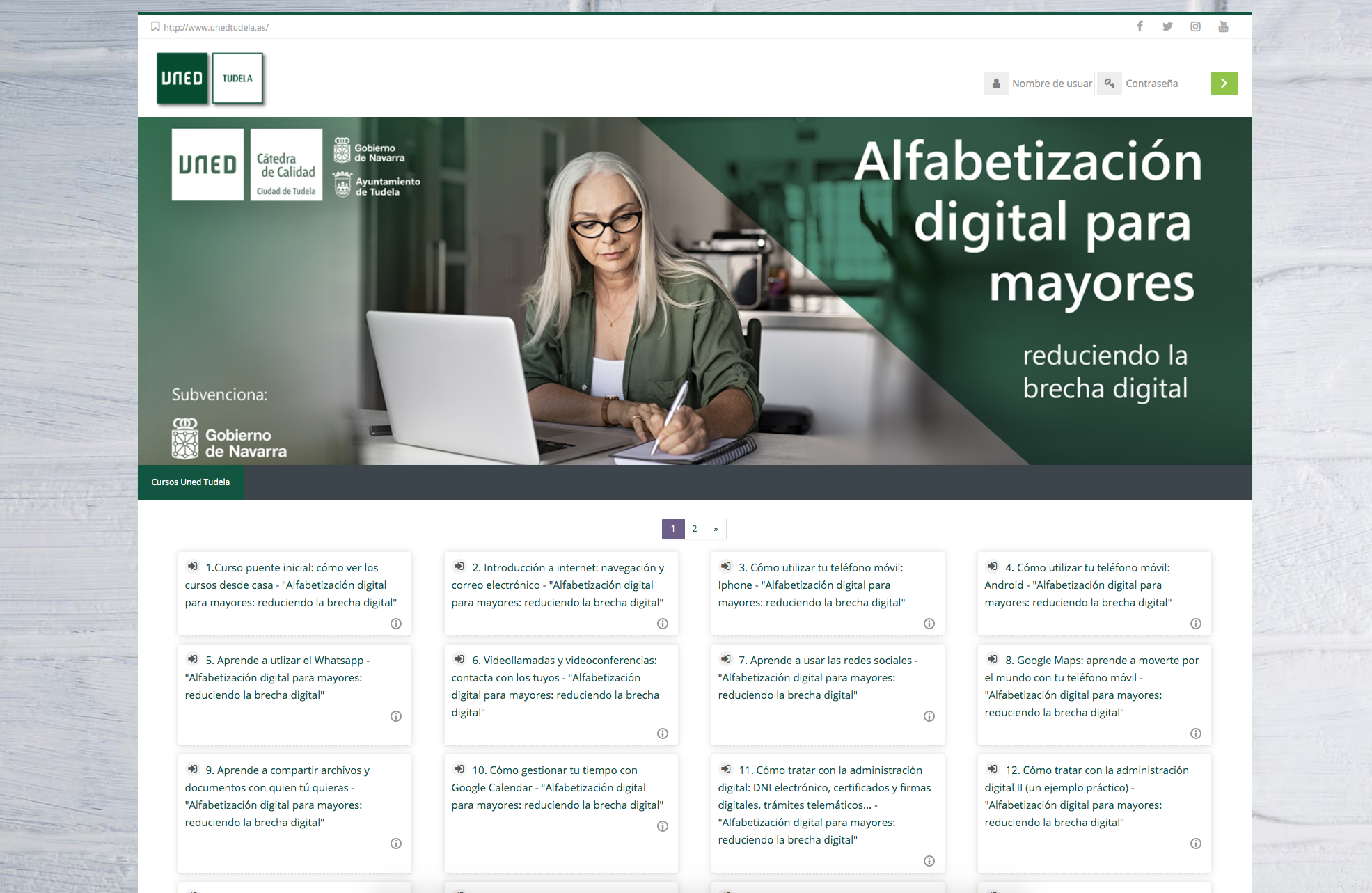Show info for course 4 Android
1372x893 pixels.
pos(1196,624)
